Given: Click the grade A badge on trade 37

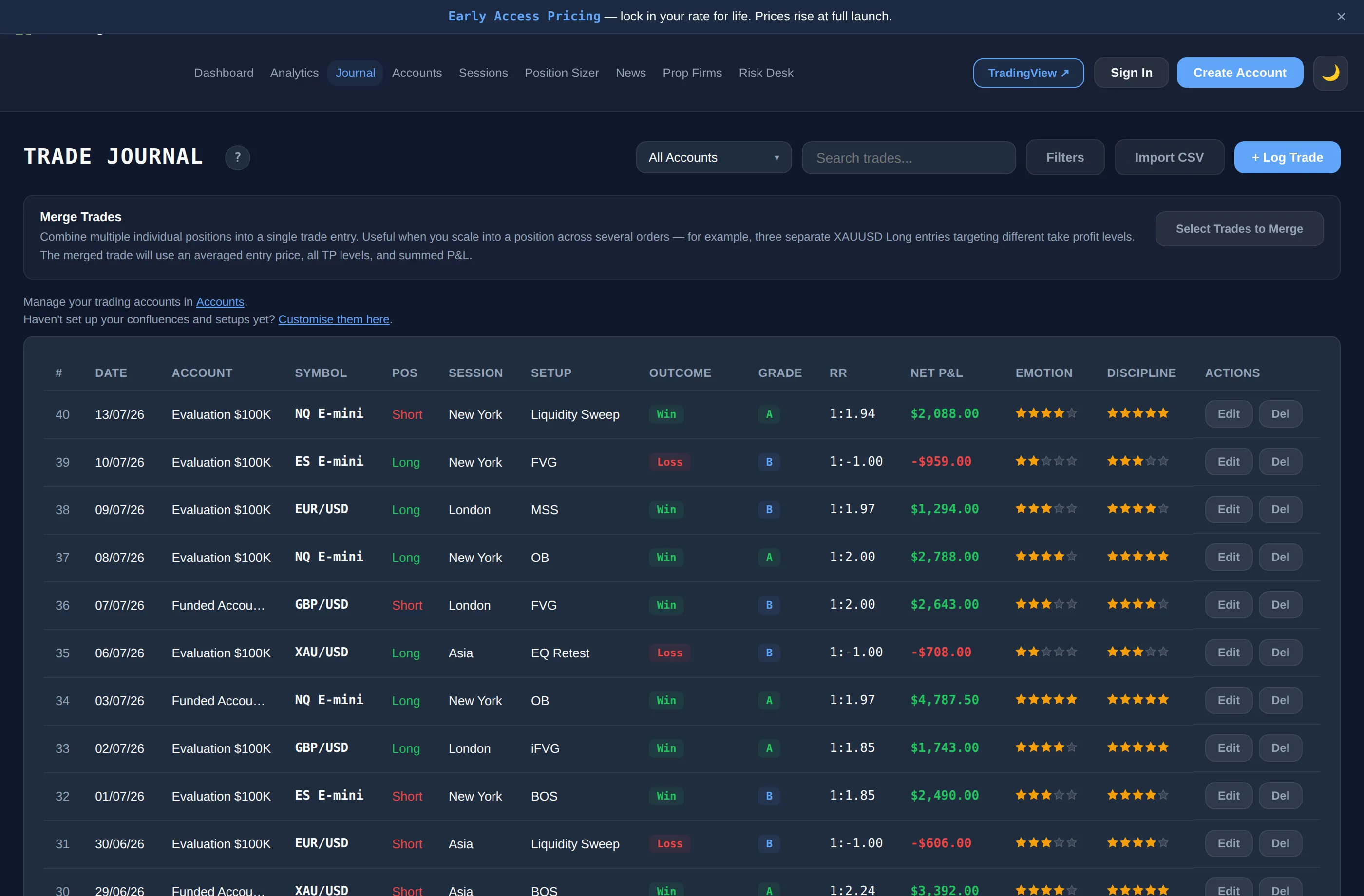Looking at the screenshot, I should pyautogui.click(x=769, y=557).
